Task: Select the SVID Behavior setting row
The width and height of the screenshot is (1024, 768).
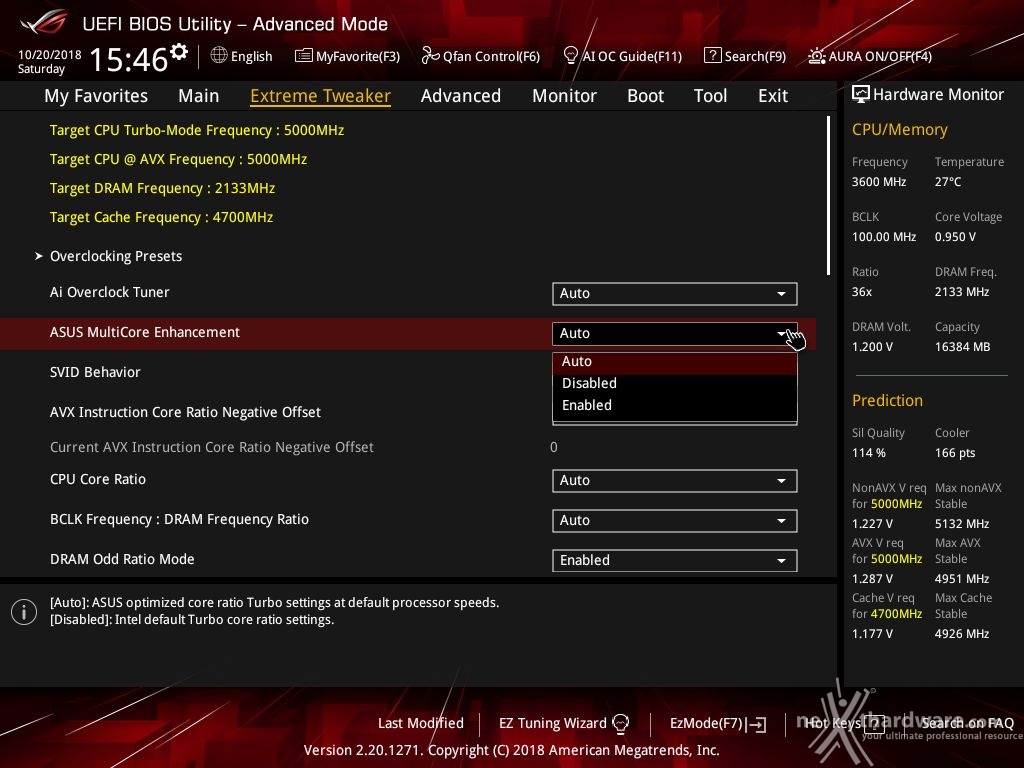Action: coord(408,372)
